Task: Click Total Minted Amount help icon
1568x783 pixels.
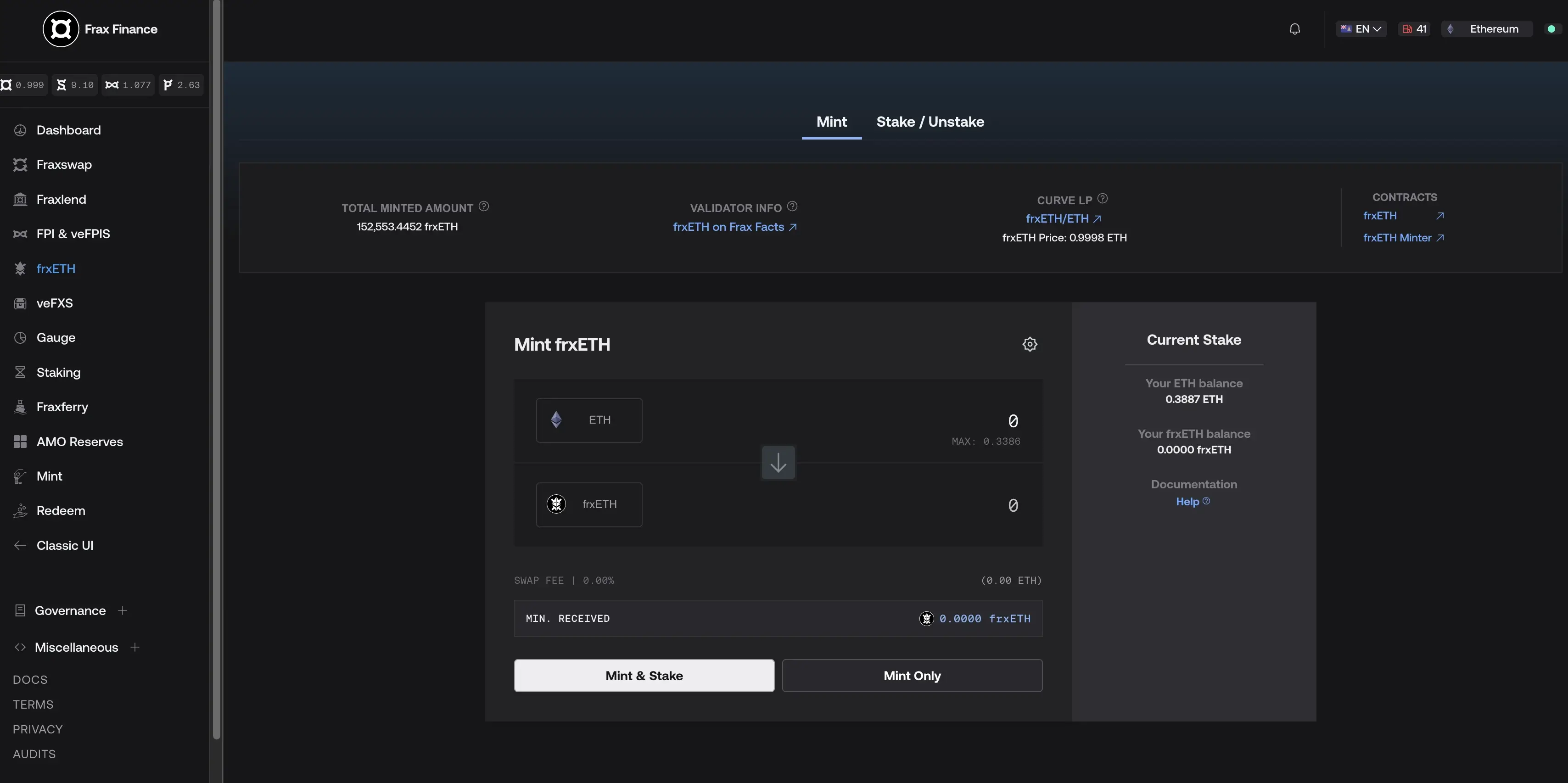Action: pyautogui.click(x=484, y=207)
